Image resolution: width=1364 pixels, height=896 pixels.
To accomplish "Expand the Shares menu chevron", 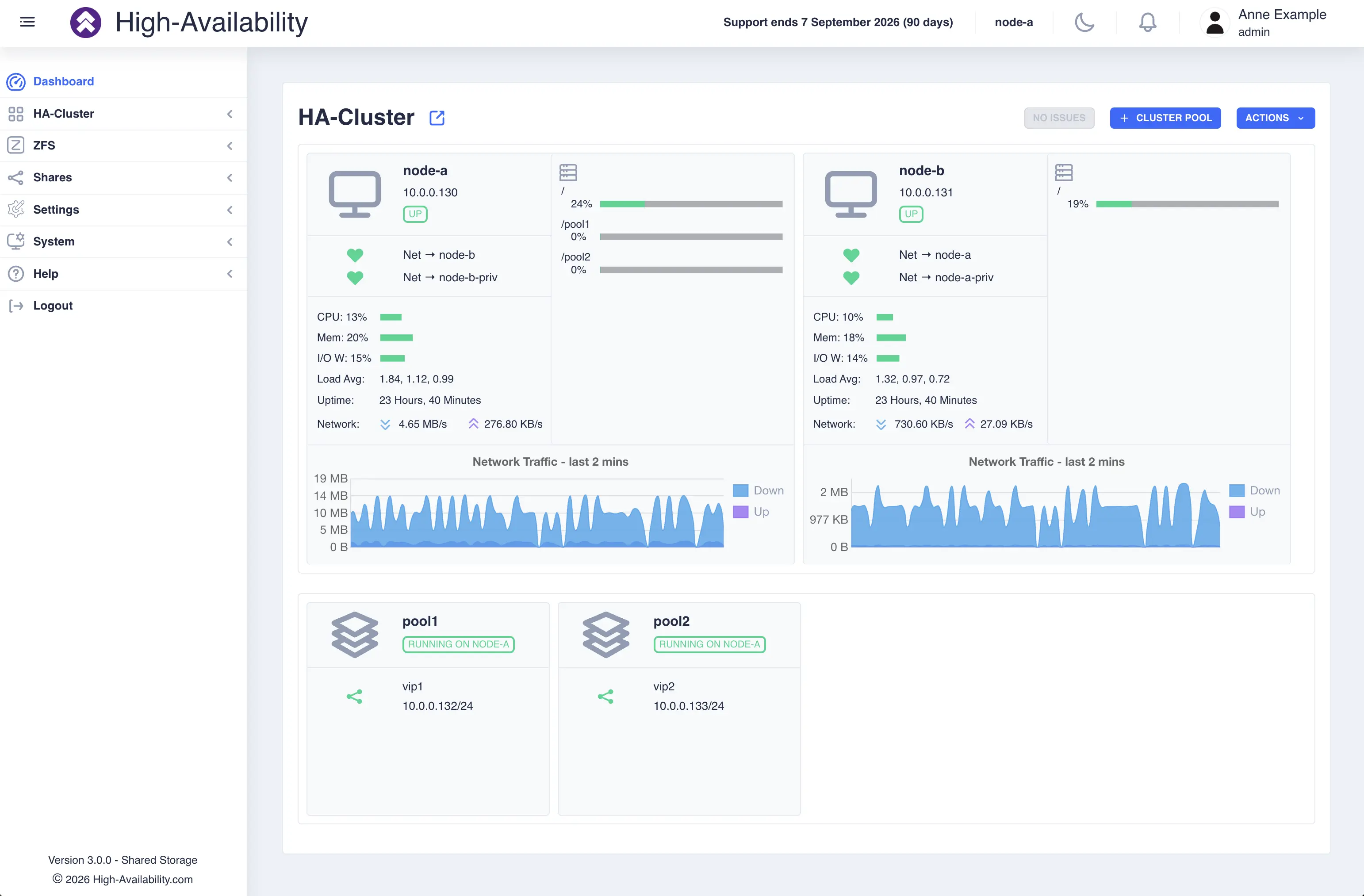I will 230,178.
